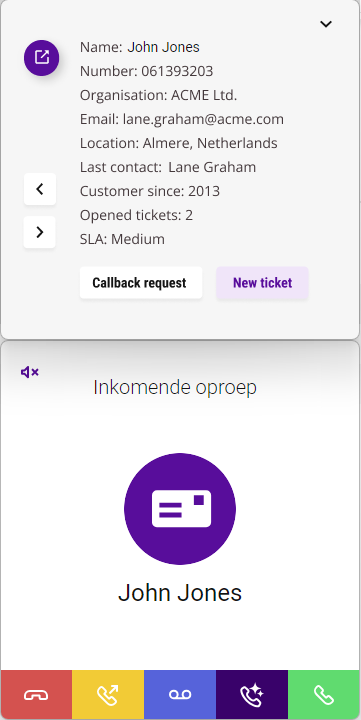
Task: Click the email lane.graham@acme.com
Action: [x=203, y=119]
